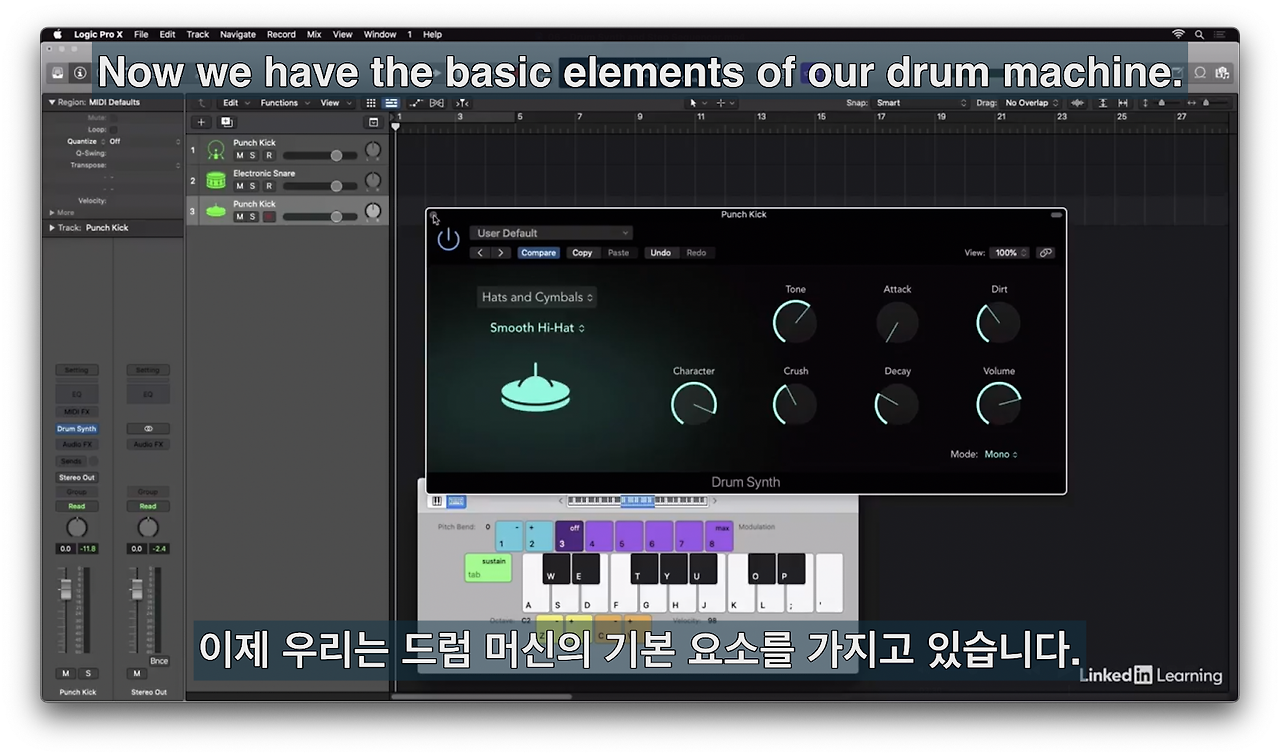Mute the Electronic Snare track

click(x=239, y=186)
